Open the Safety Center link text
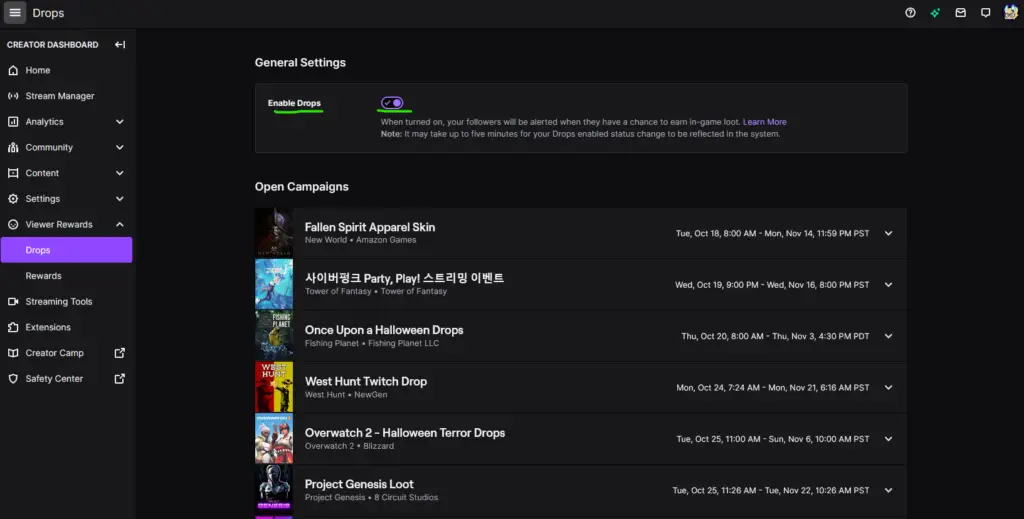Viewport: 1024px width, 519px height. [x=54, y=379]
